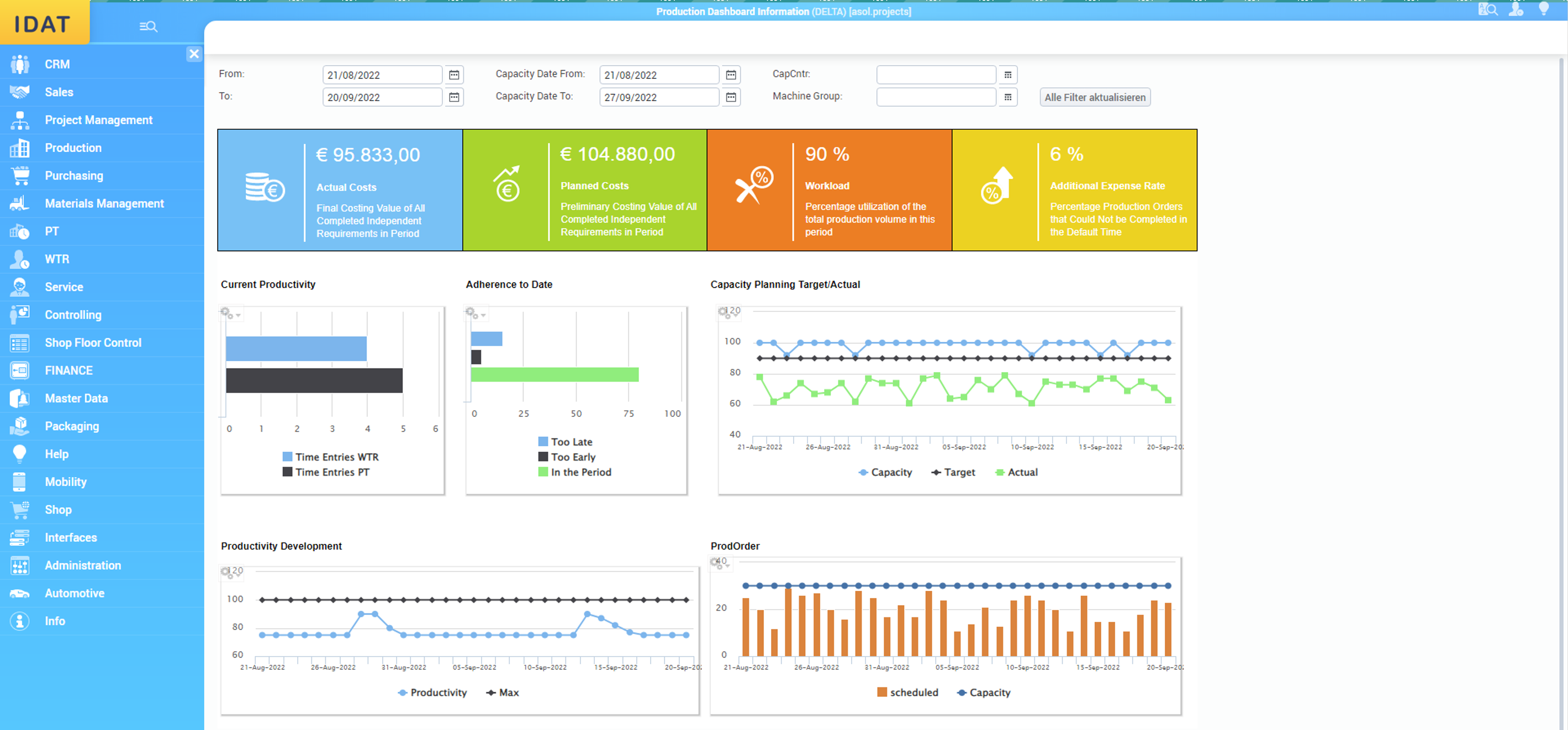Click the green In the Period bar
The width and height of the screenshot is (1568, 730).
coord(554,374)
